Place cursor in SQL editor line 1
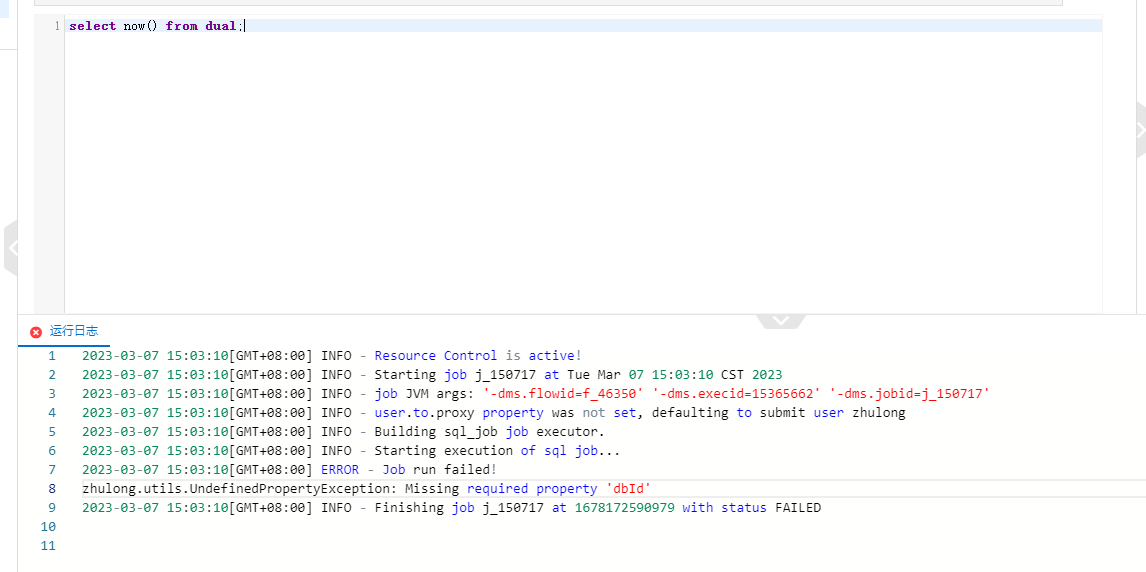1146x572 pixels. (585, 26)
